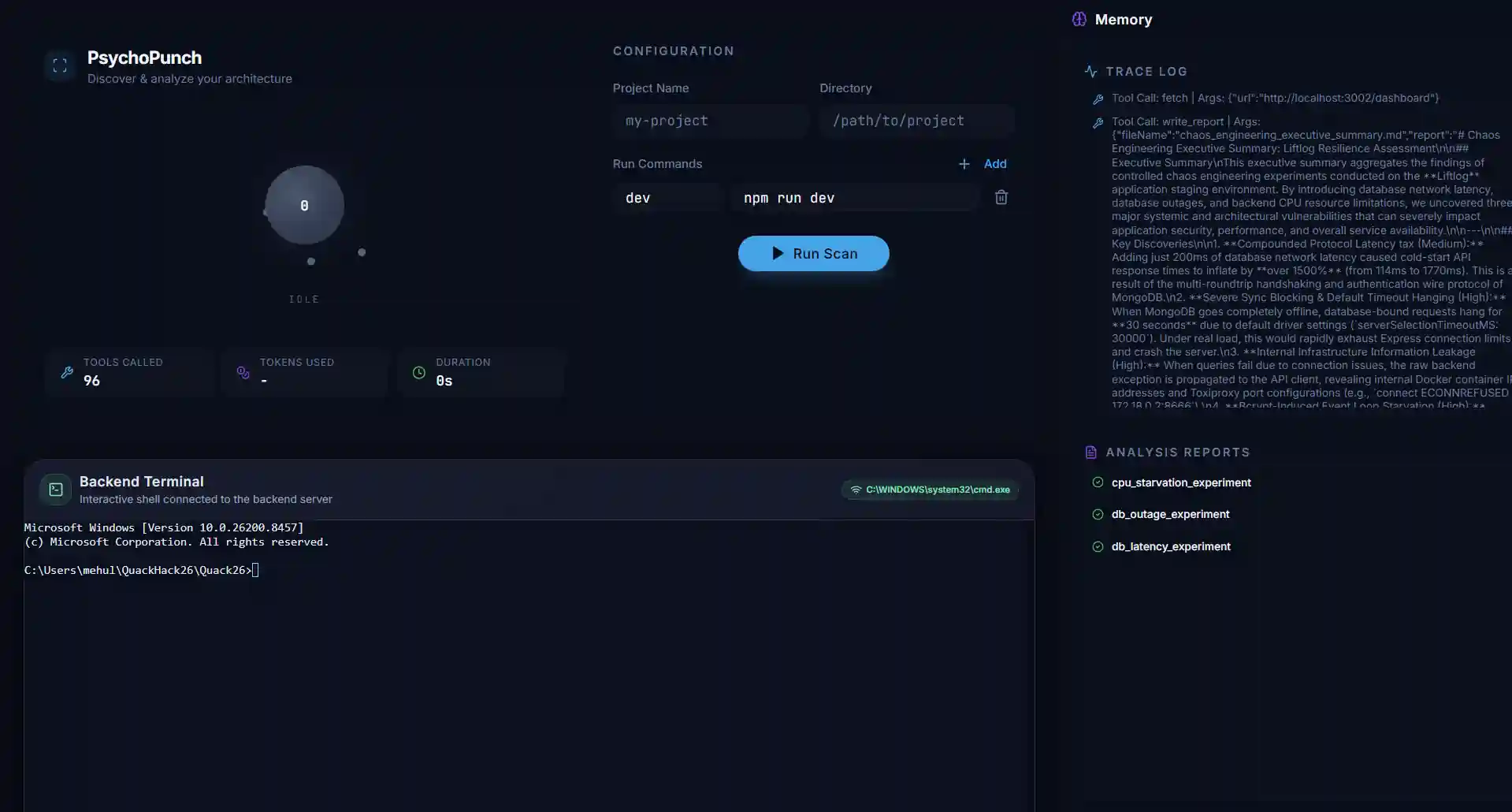Click the check icon for cpu_starvation_experiment
This screenshot has width=1512, height=812.
[x=1098, y=482]
